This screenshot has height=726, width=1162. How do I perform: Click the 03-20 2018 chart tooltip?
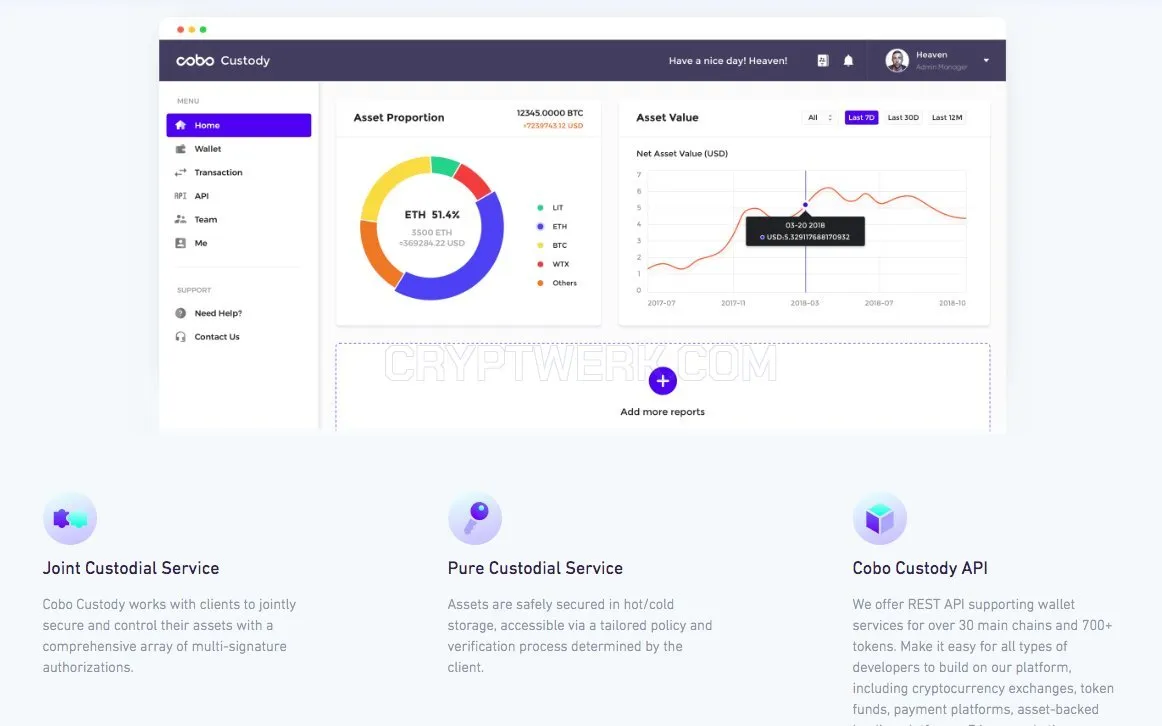(805, 231)
